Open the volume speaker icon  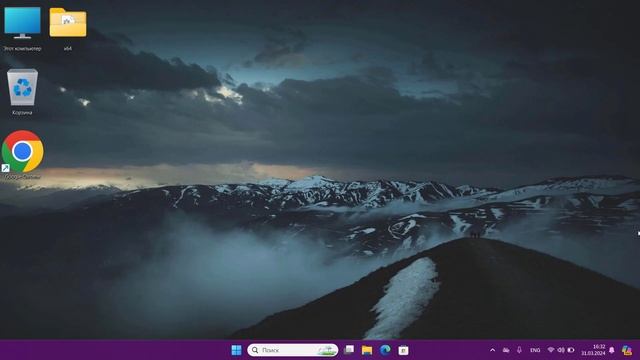tap(561, 350)
